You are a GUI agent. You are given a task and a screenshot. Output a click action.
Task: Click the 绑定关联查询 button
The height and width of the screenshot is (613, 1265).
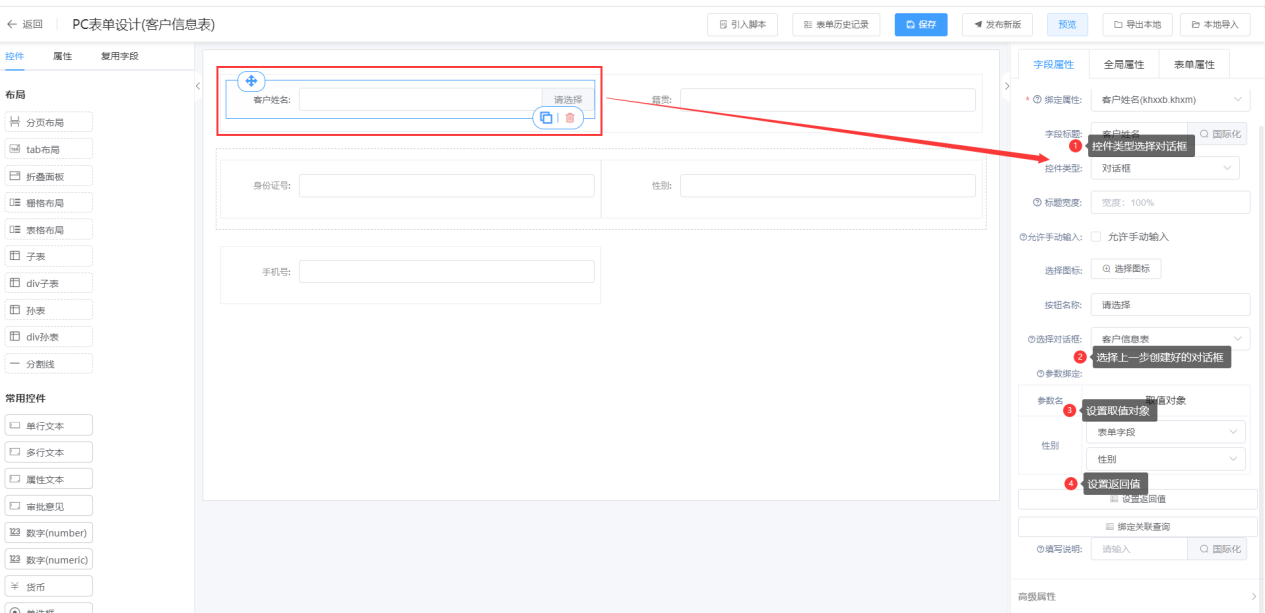(x=1137, y=526)
